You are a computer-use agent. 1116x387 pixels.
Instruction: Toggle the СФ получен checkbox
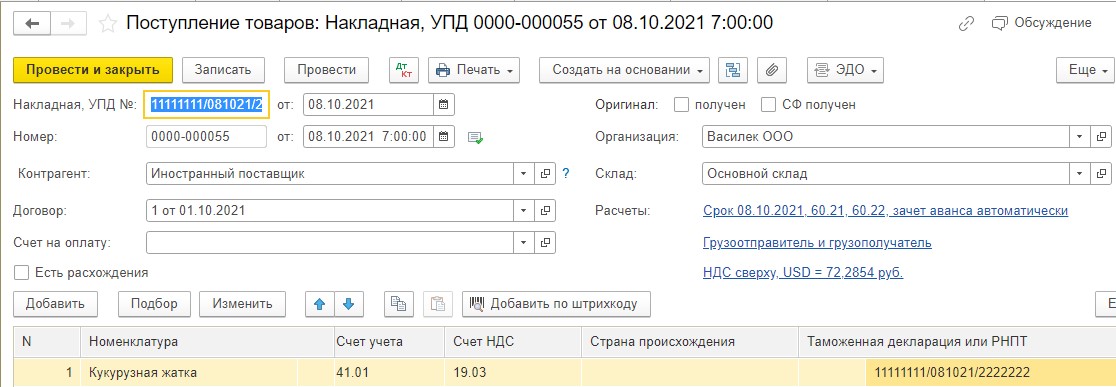768,105
